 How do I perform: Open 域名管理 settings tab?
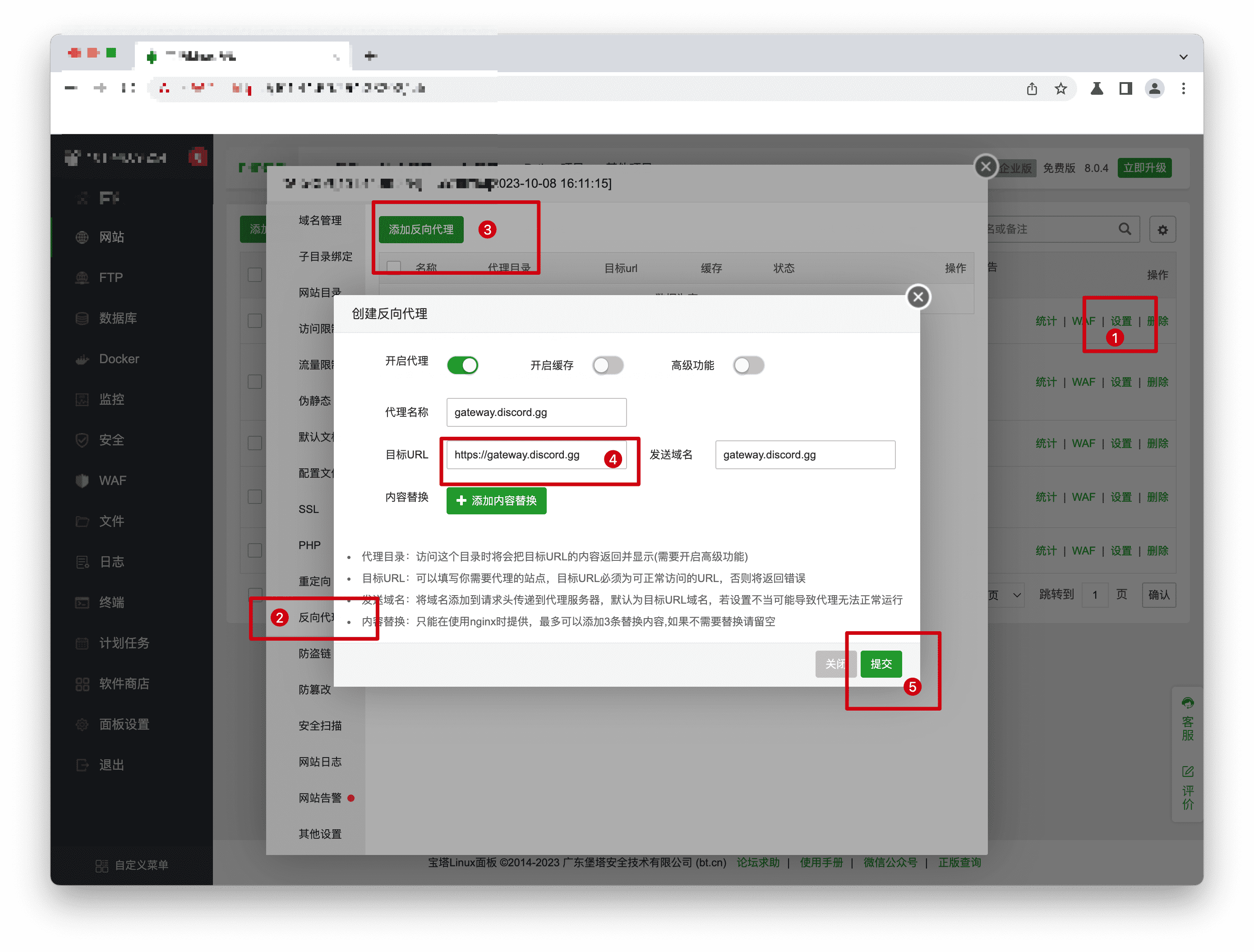tap(320, 221)
